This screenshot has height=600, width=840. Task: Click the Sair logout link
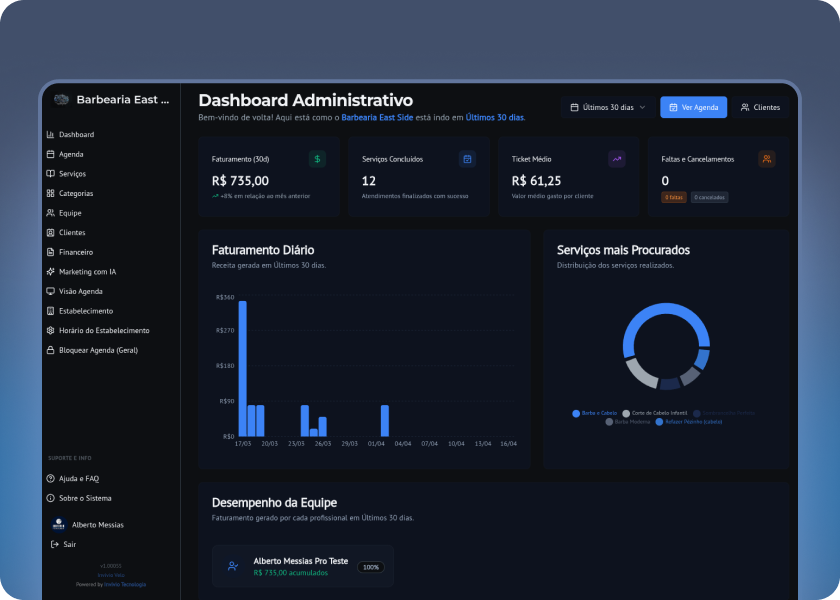coord(64,544)
